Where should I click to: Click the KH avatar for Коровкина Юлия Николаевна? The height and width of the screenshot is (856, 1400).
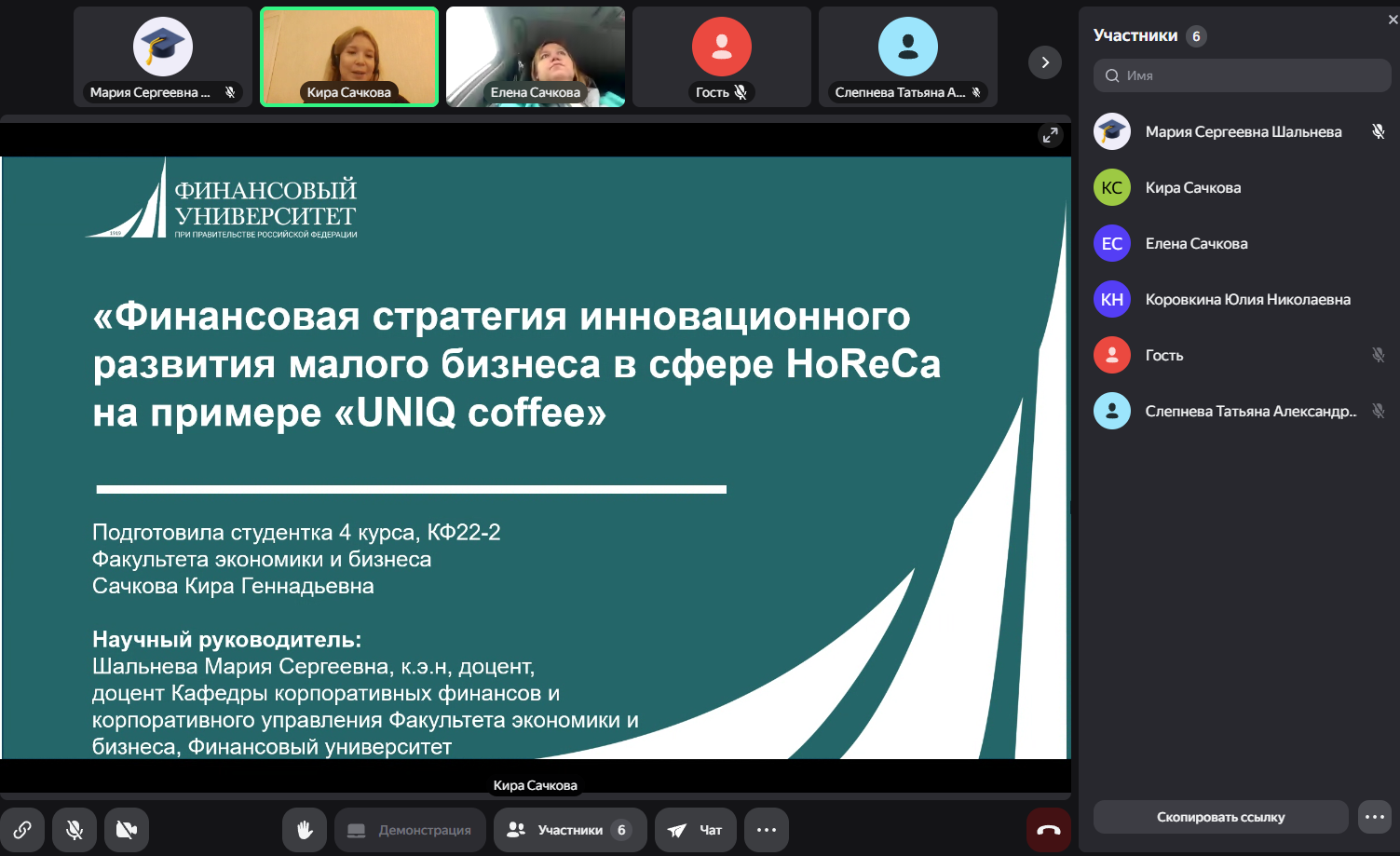(1112, 299)
